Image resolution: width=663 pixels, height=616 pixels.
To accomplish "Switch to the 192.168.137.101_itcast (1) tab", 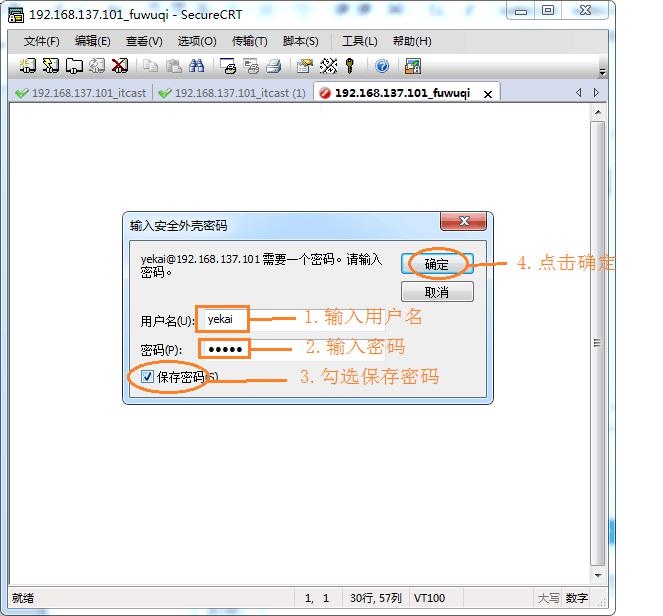I will pyautogui.click(x=232, y=93).
